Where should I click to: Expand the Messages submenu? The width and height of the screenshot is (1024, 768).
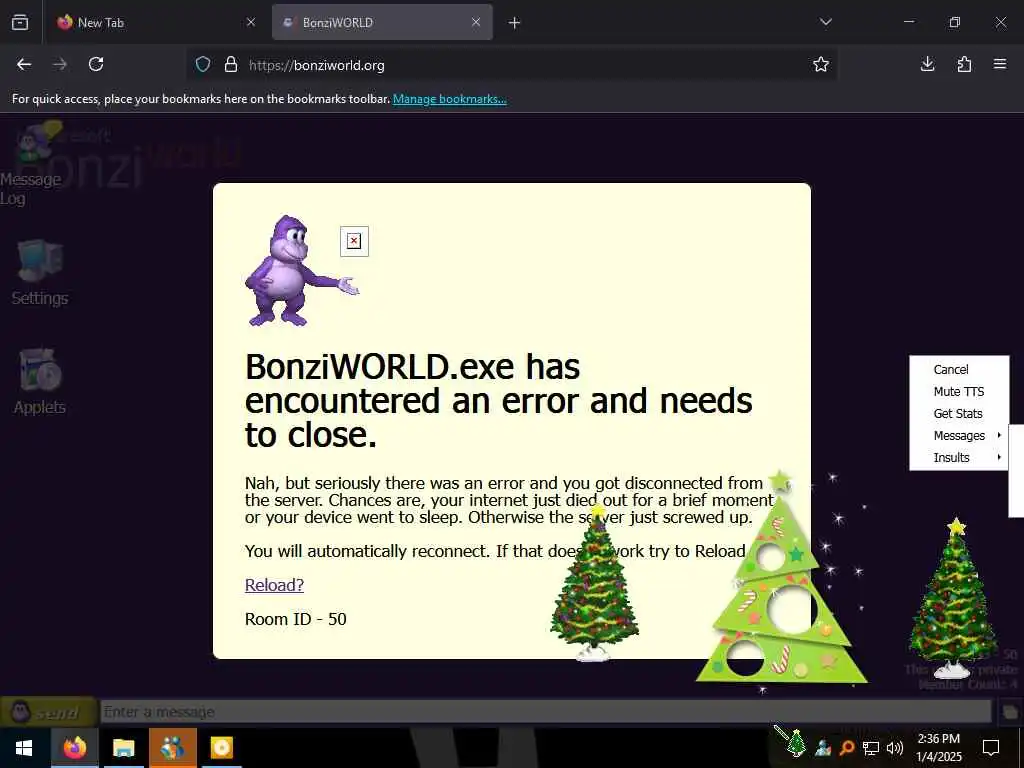coord(959,436)
